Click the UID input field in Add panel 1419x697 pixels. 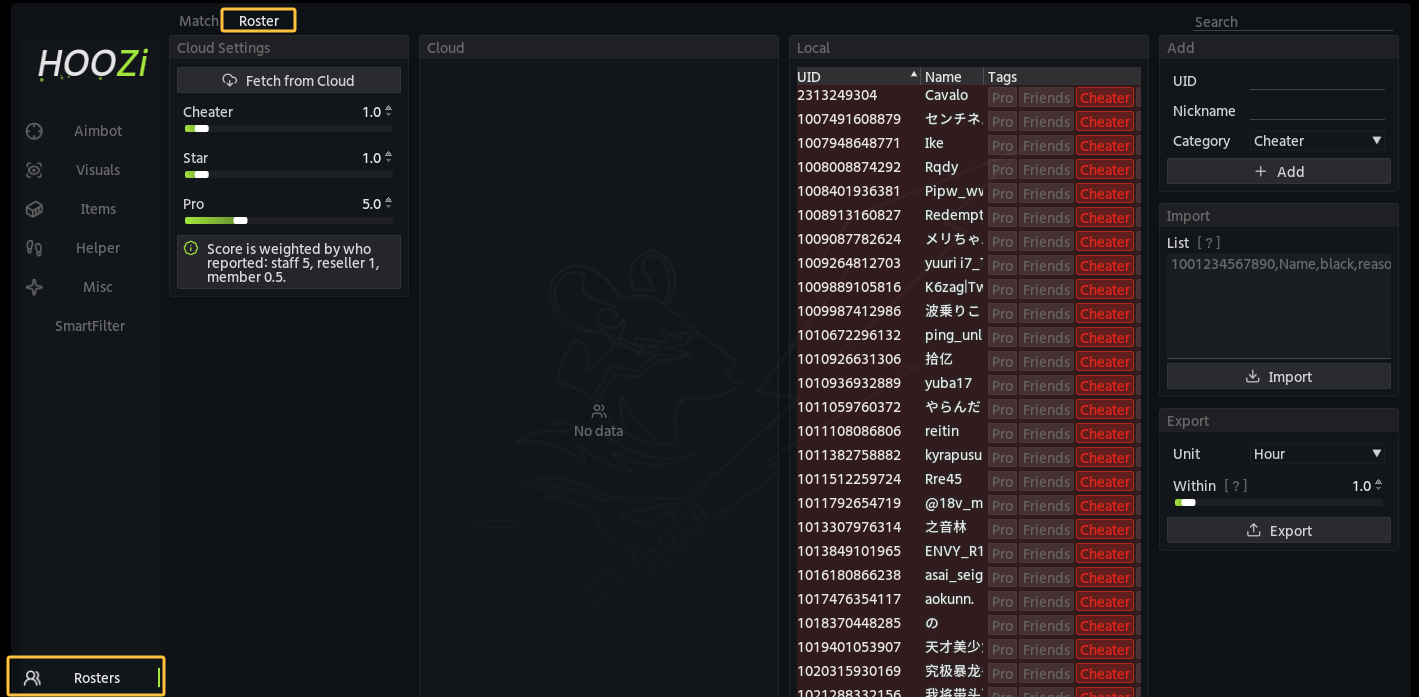coord(1318,81)
